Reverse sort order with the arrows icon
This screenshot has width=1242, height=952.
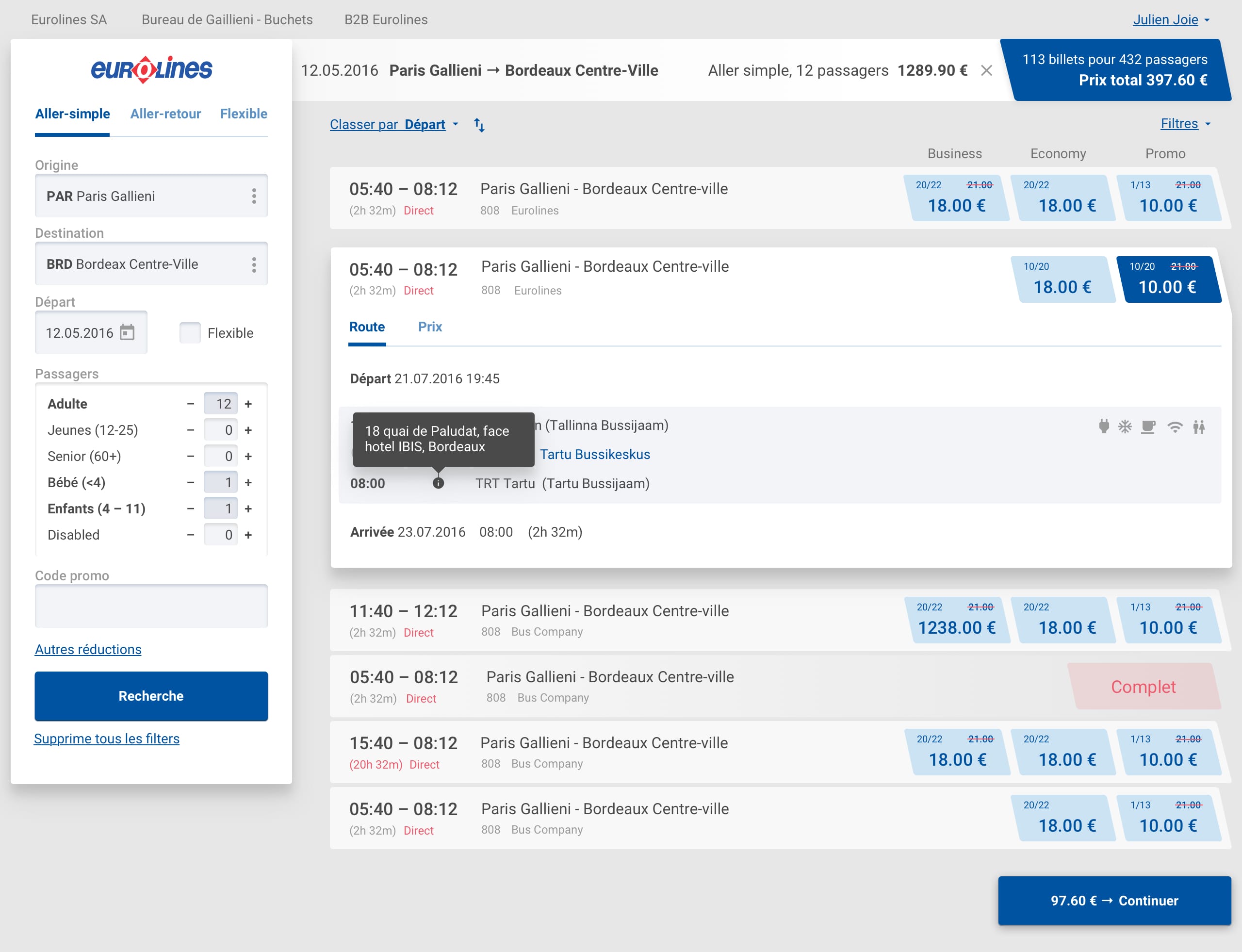479,125
